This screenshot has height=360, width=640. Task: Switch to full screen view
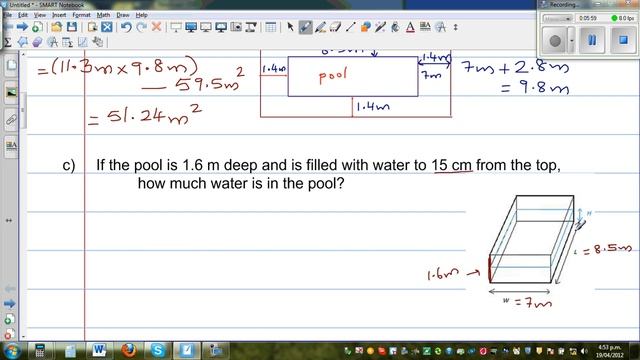point(191,27)
